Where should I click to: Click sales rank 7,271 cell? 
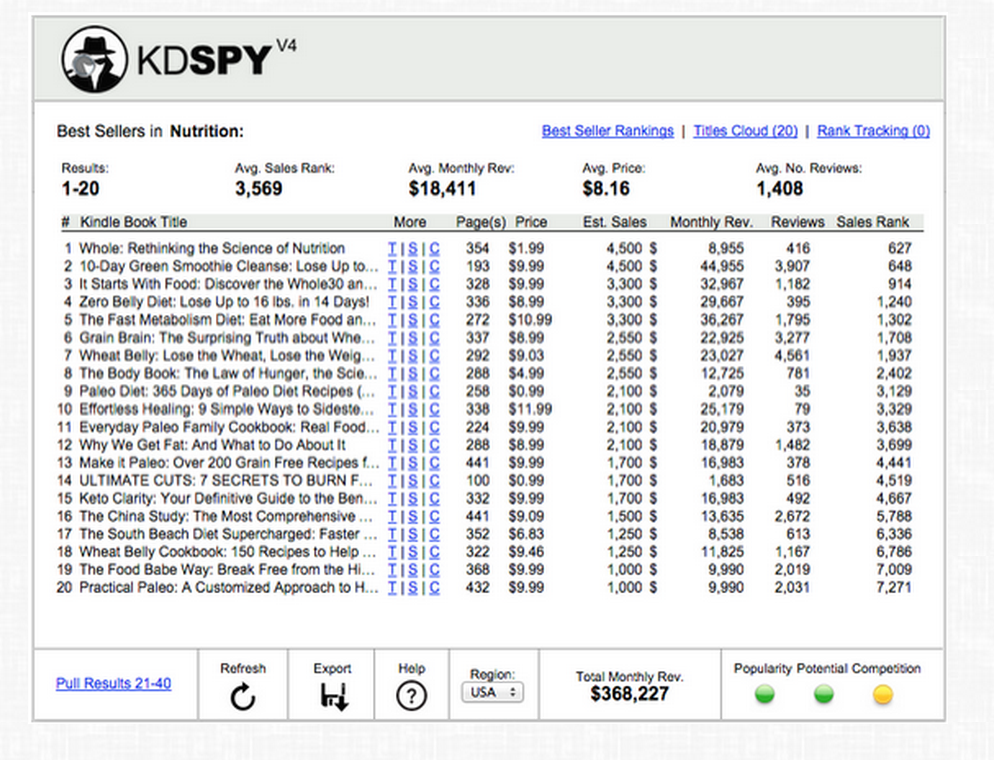coord(894,588)
